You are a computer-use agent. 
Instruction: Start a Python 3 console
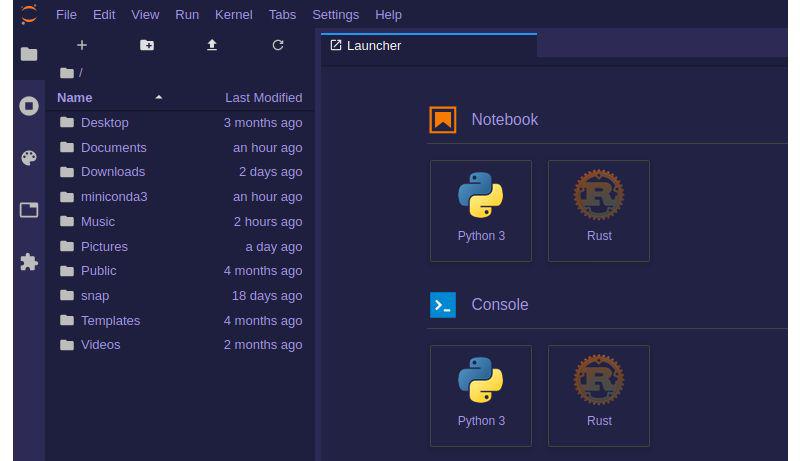pos(481,396)
